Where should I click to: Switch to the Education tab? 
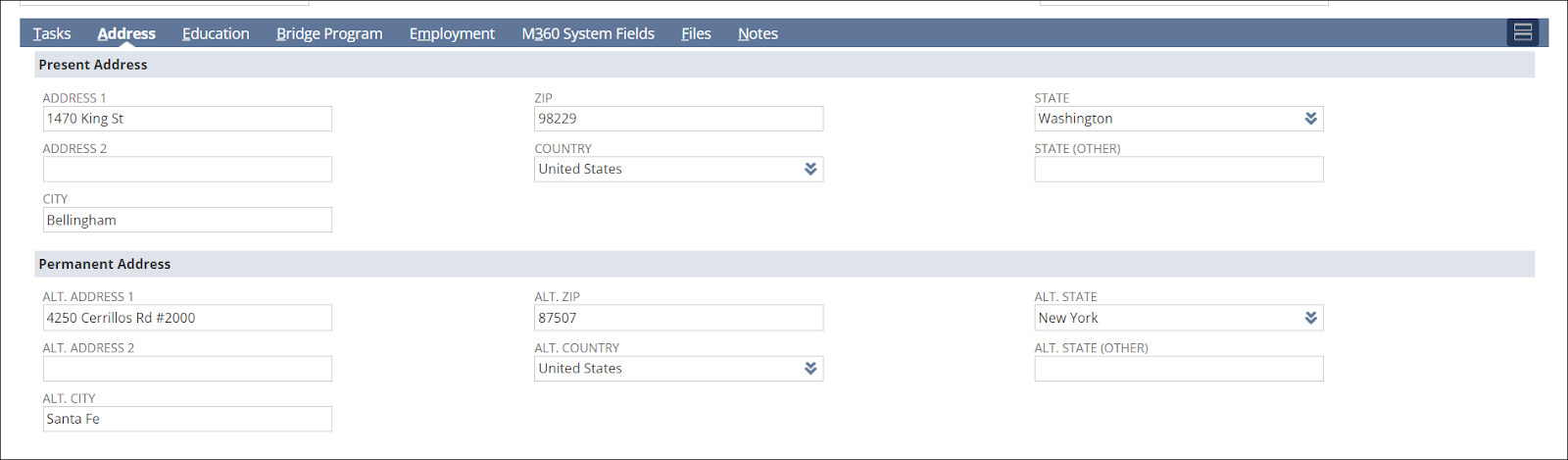pos(216,33)
